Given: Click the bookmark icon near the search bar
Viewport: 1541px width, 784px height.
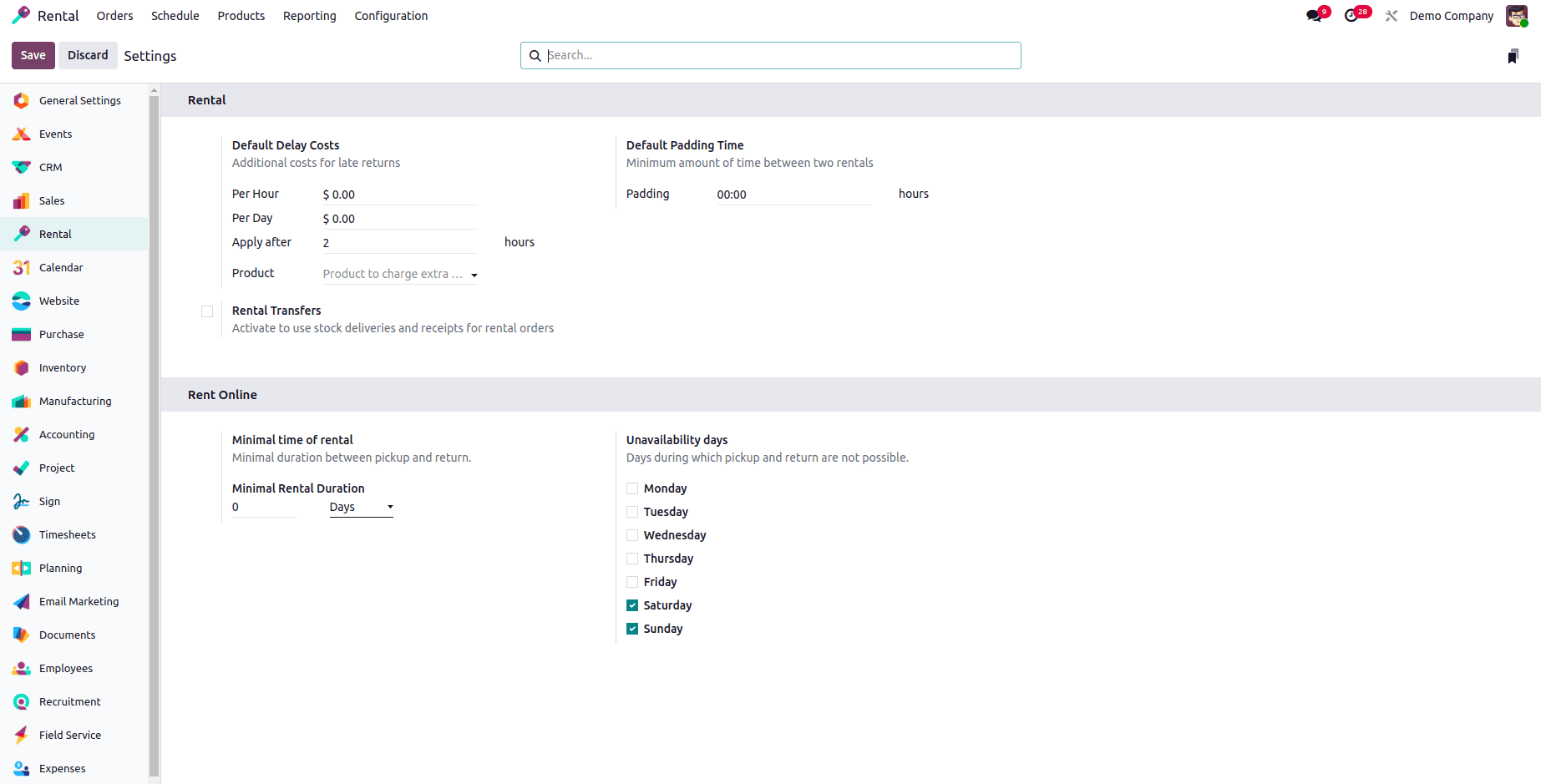Looking at the screenshot, I should click(x=1513, y=55).
